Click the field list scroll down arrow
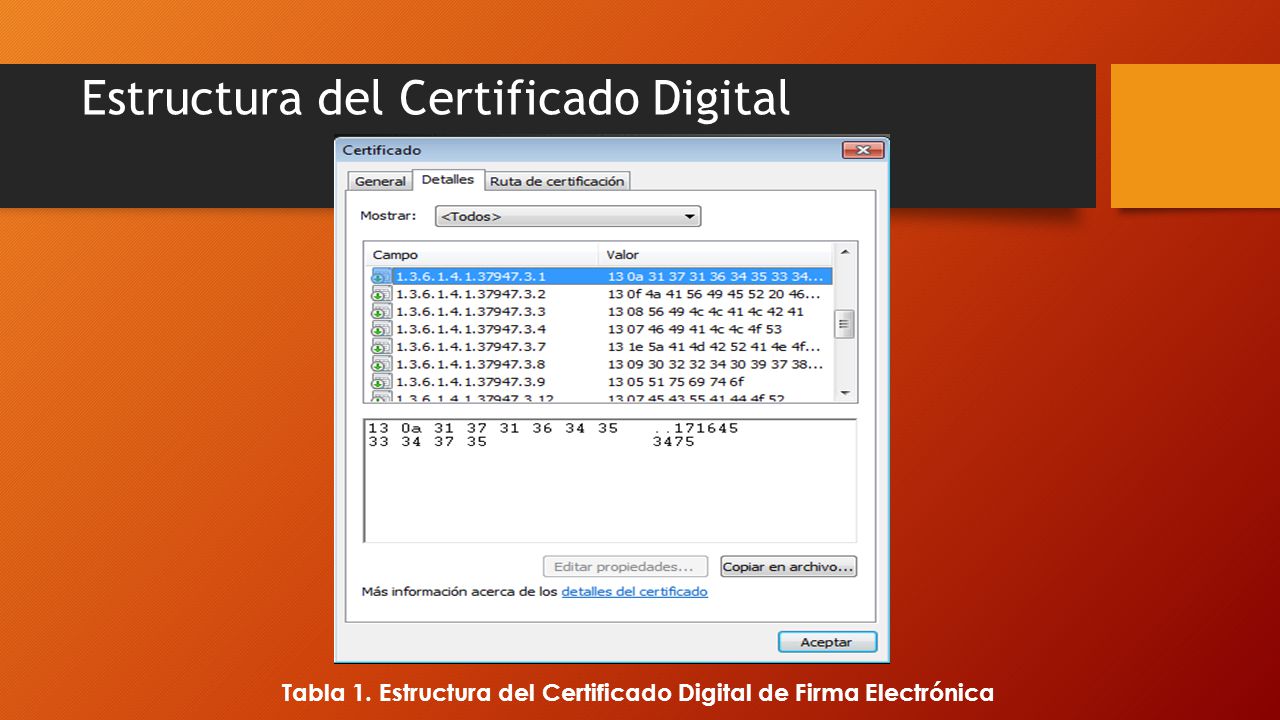 pos(845,392)
